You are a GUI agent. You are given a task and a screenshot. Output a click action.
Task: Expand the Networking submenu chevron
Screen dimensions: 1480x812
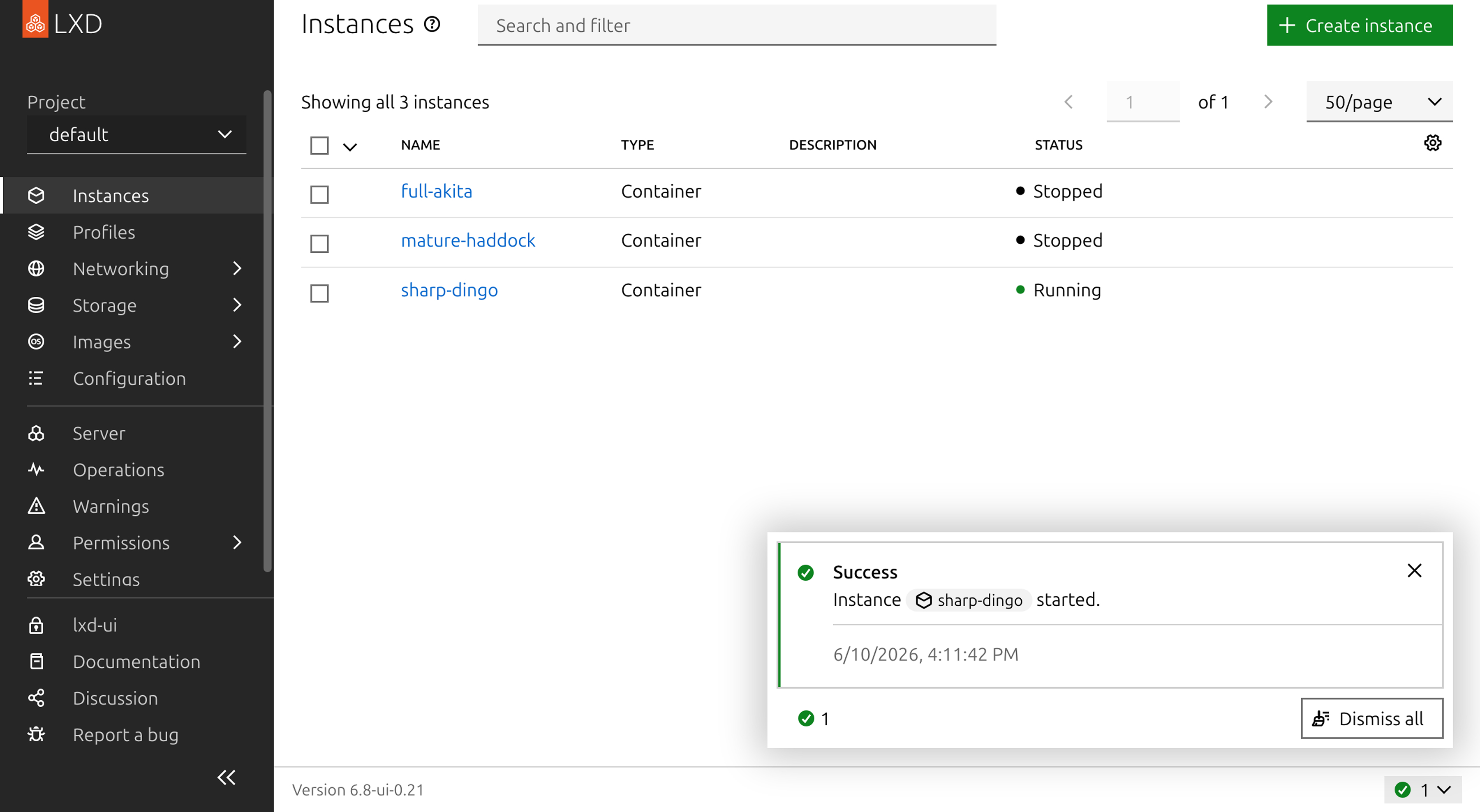(x=237, y=269)
